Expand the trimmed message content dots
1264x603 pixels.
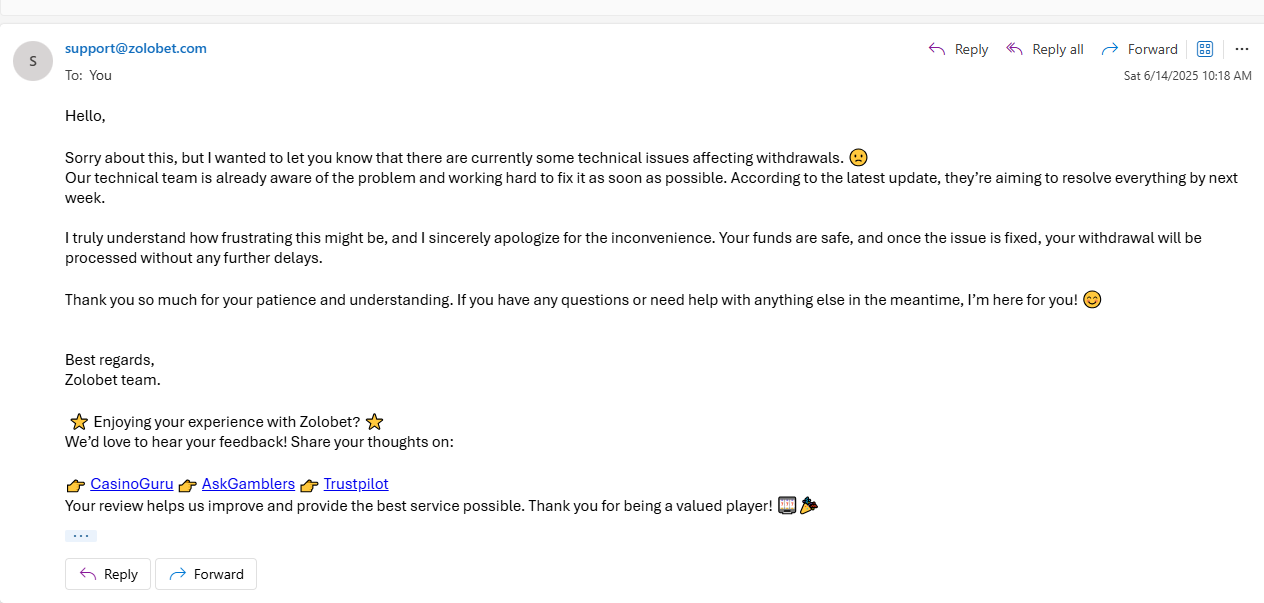(81, 536)
